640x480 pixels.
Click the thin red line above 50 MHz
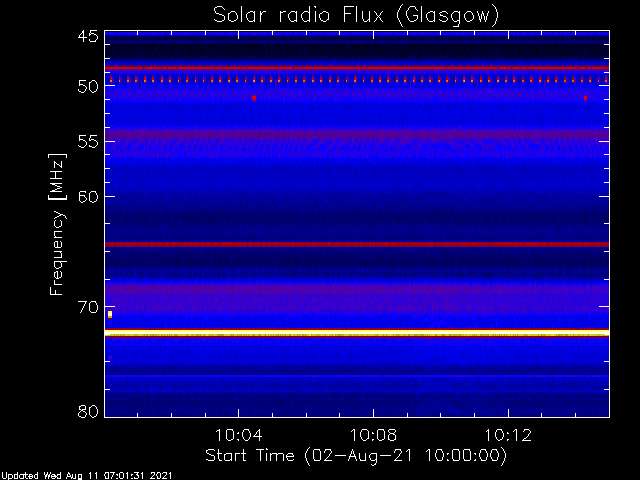(357, 68)
